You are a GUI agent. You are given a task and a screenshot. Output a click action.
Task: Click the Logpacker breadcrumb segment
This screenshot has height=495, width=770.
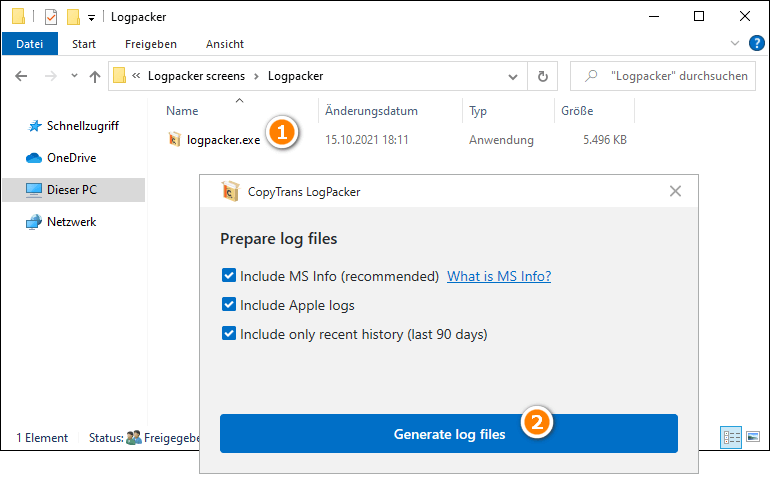coord(296,76)
